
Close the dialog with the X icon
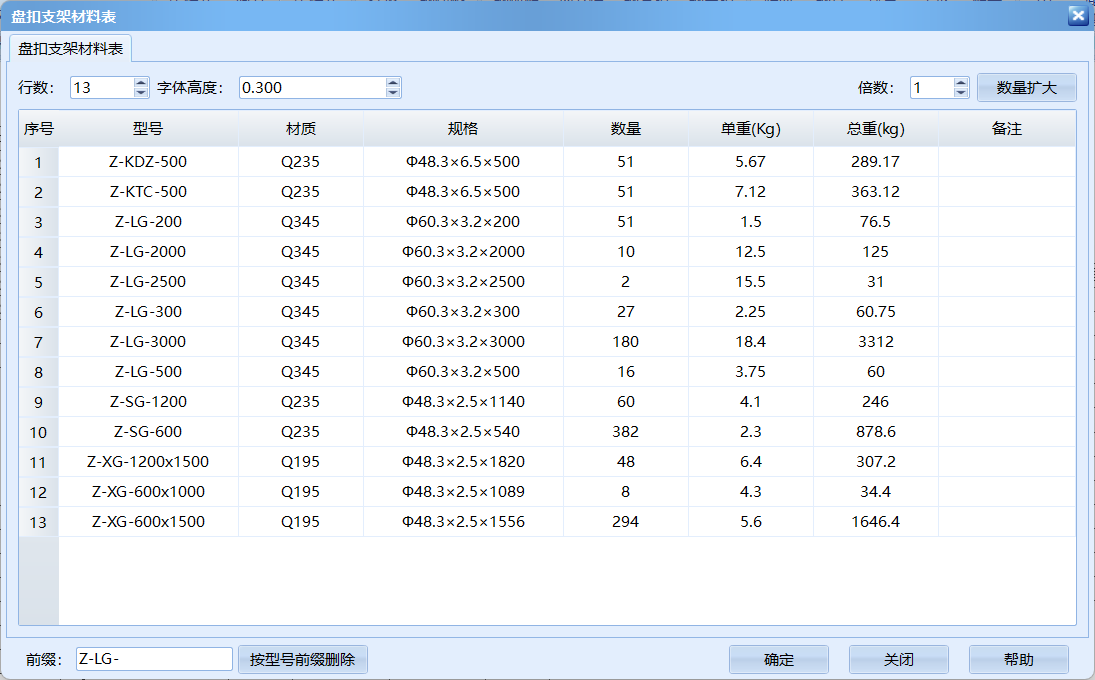[x=1077, y=16]
